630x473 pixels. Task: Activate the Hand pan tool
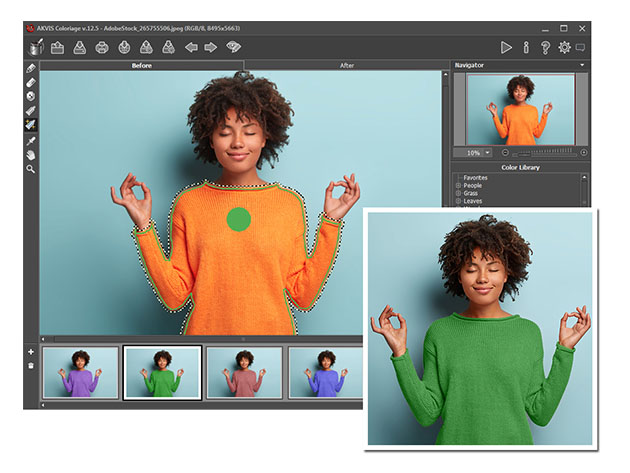coord(31,155)
